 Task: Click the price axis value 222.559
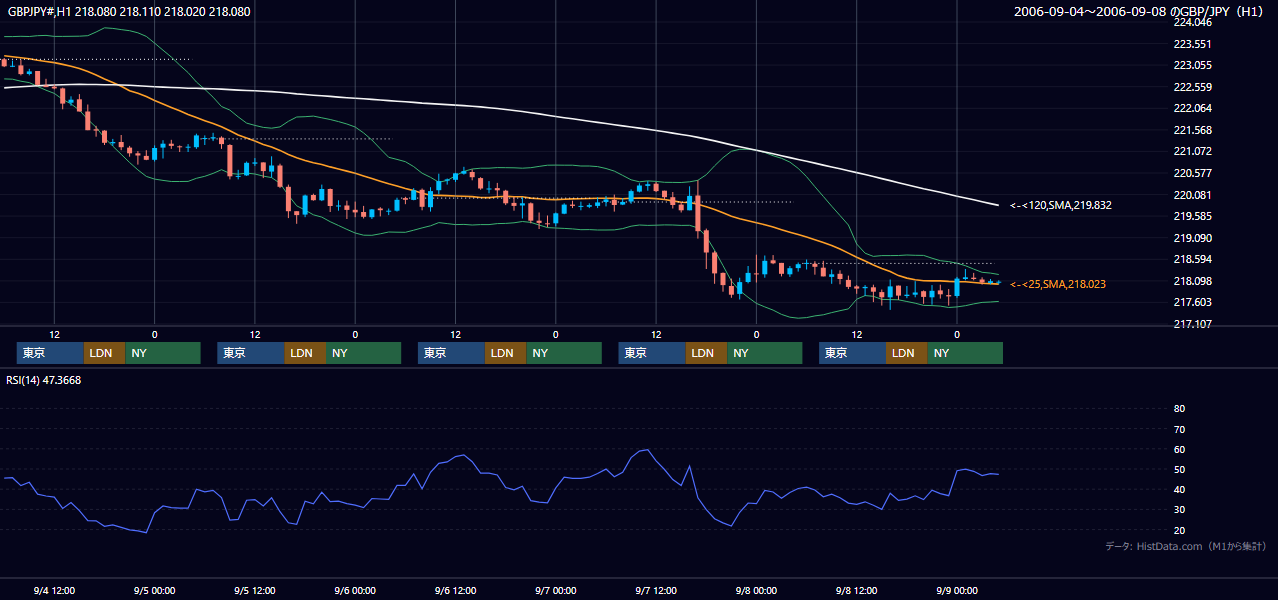[1192, 87]
